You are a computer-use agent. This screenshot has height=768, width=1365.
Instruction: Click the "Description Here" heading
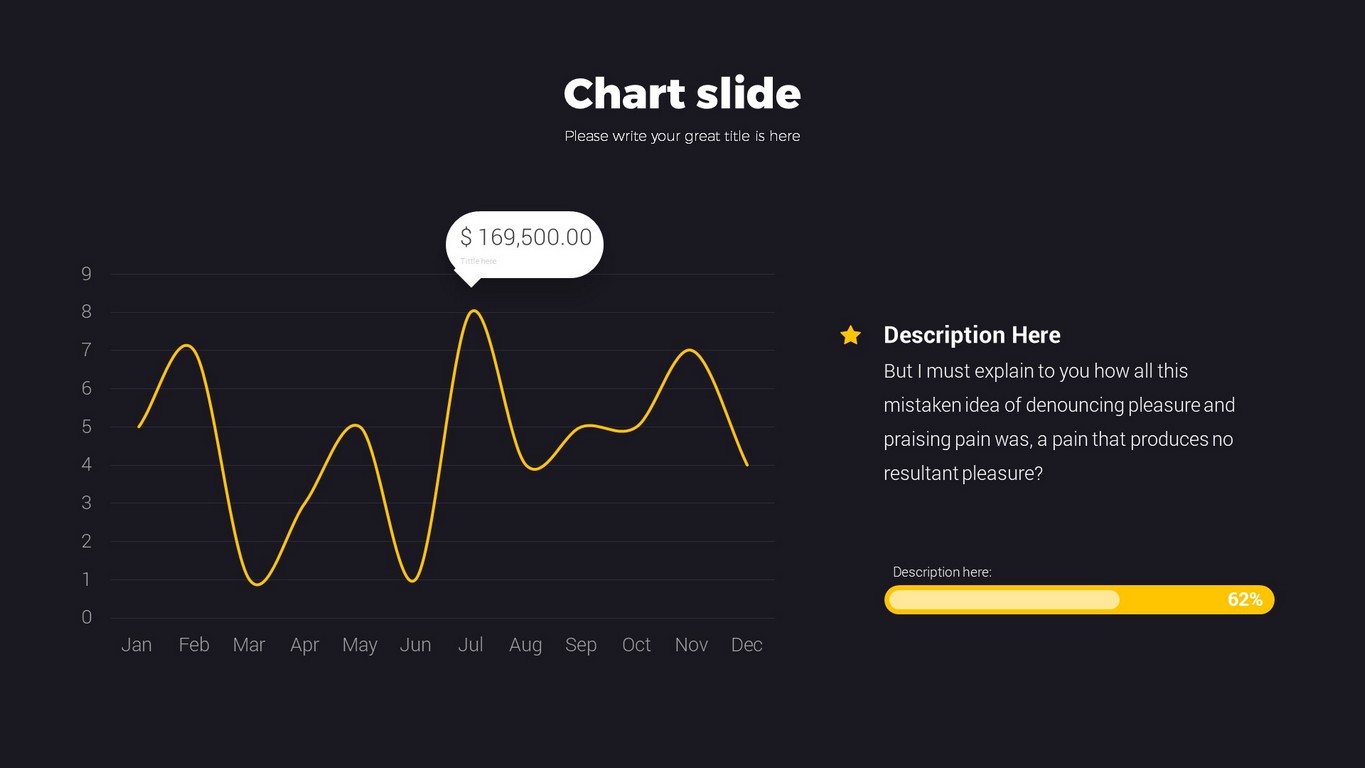(972, 335)
